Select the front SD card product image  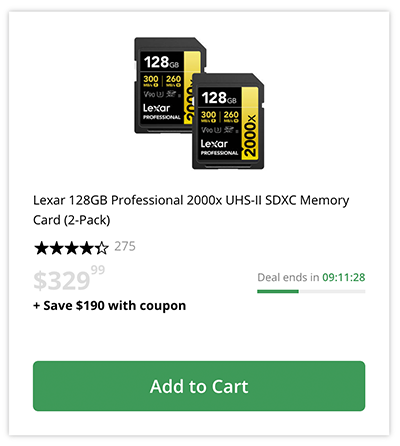click(228, 121)
